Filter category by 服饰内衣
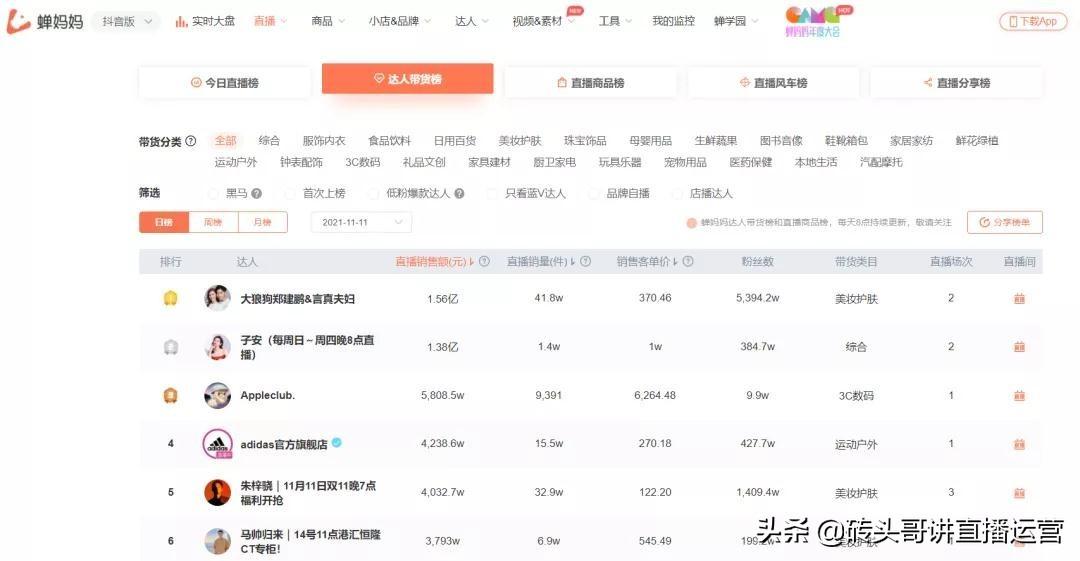1080x561 pixels. click(324, 141)
